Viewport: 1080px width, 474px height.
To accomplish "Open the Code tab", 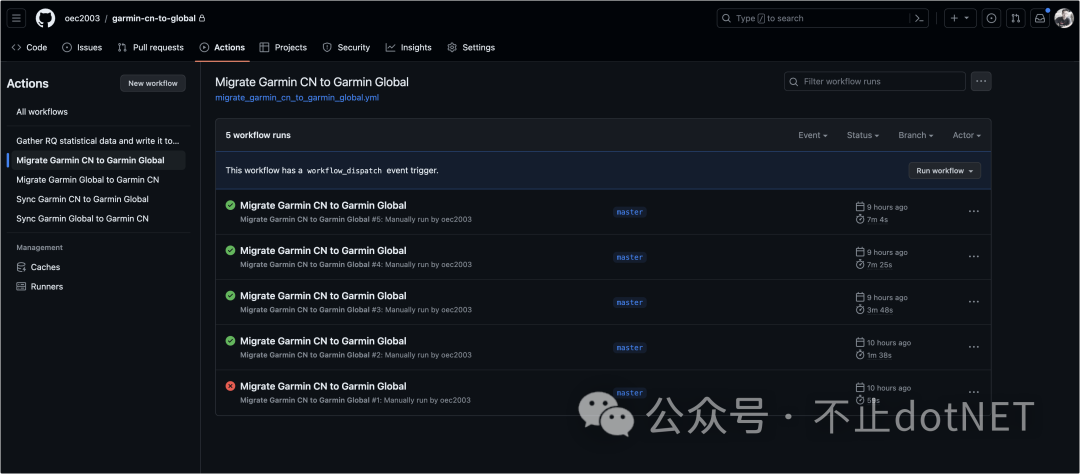I will [30, 48].
